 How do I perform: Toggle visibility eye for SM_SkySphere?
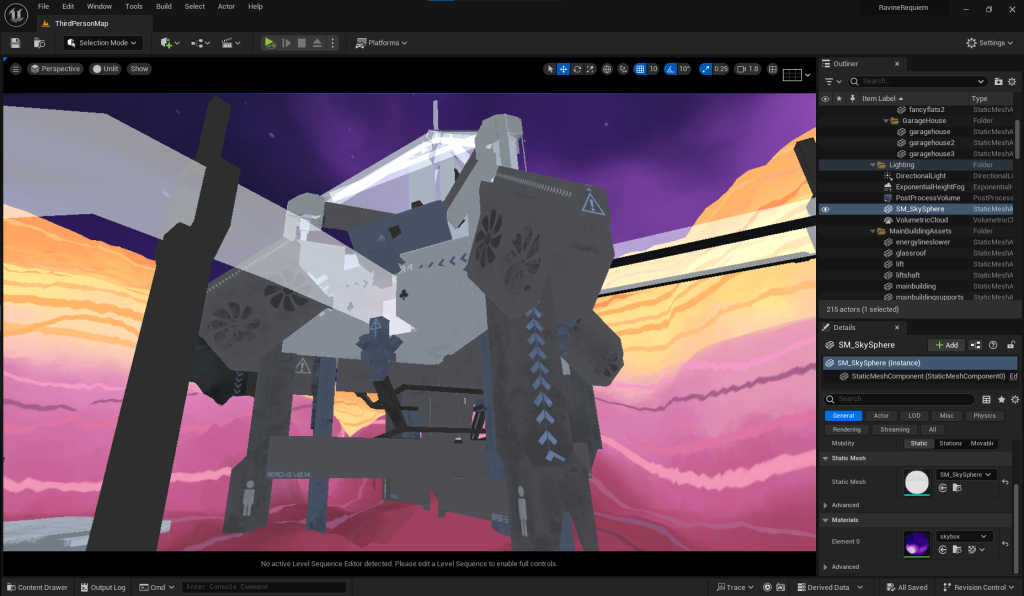[825, 210]
